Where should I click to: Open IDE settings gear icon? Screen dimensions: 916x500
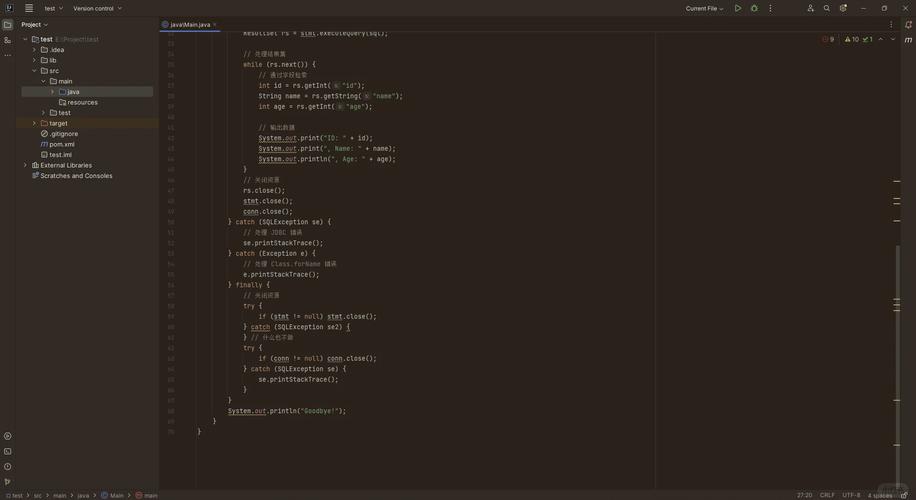[x=843, y=8]
